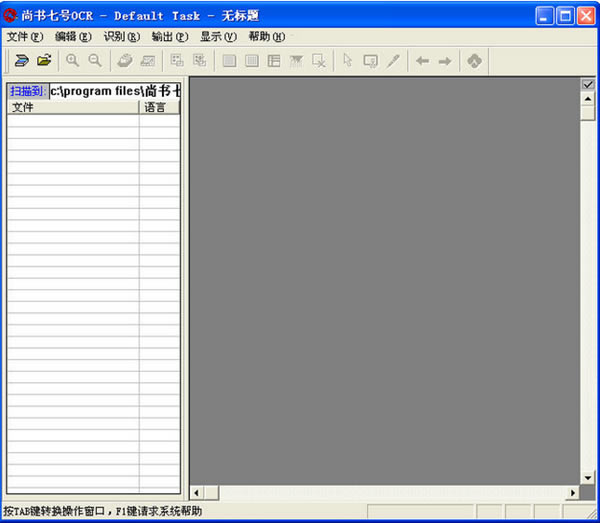Close the 尚书七号OCR window

[x=586, y=16]
